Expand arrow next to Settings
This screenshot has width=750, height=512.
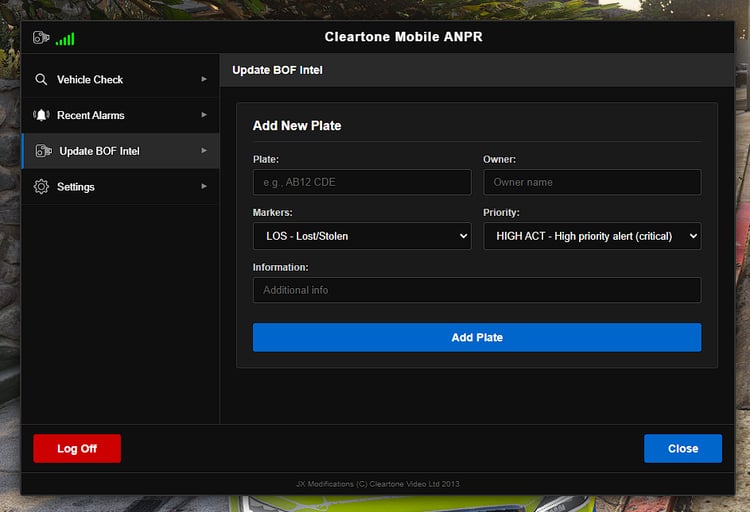(x=204, y=186)
